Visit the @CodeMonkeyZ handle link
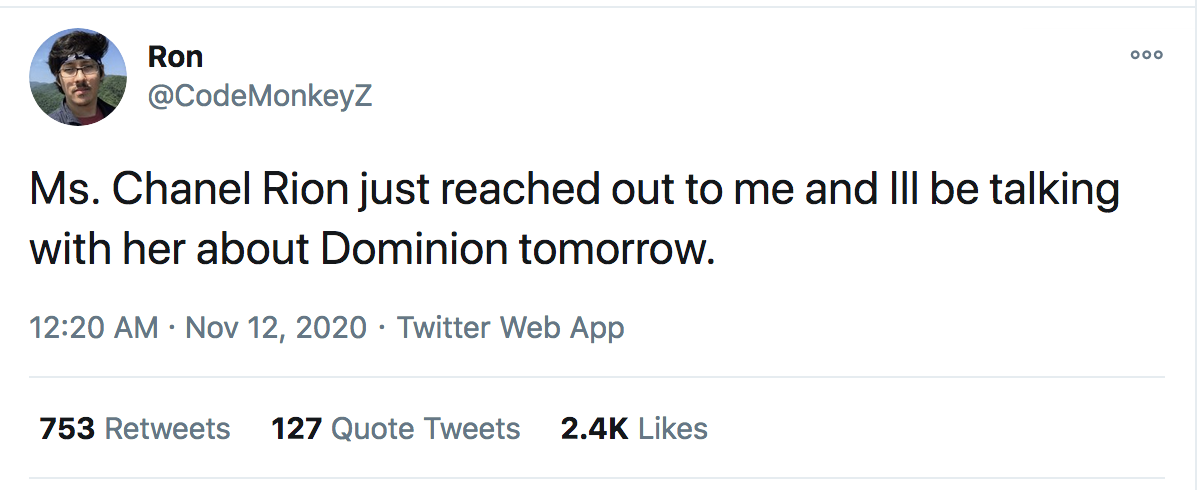The height and width of the screenshot is (490, 1200). pyautogui.click(x=260, y=96)
